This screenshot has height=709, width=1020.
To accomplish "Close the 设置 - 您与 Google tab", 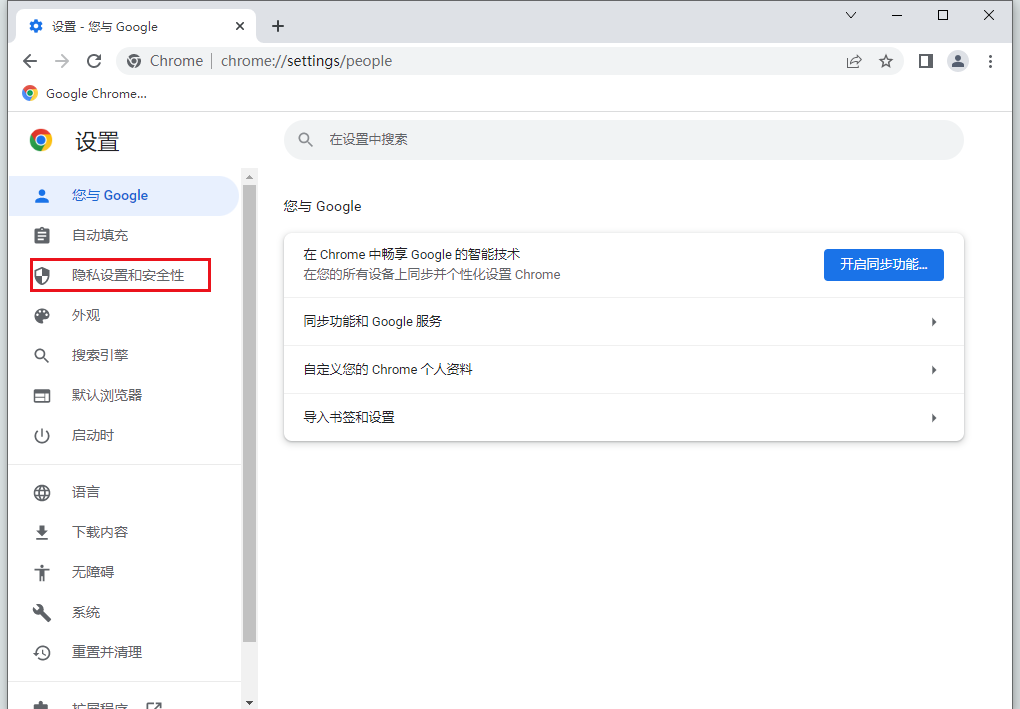I will (239, 26).
